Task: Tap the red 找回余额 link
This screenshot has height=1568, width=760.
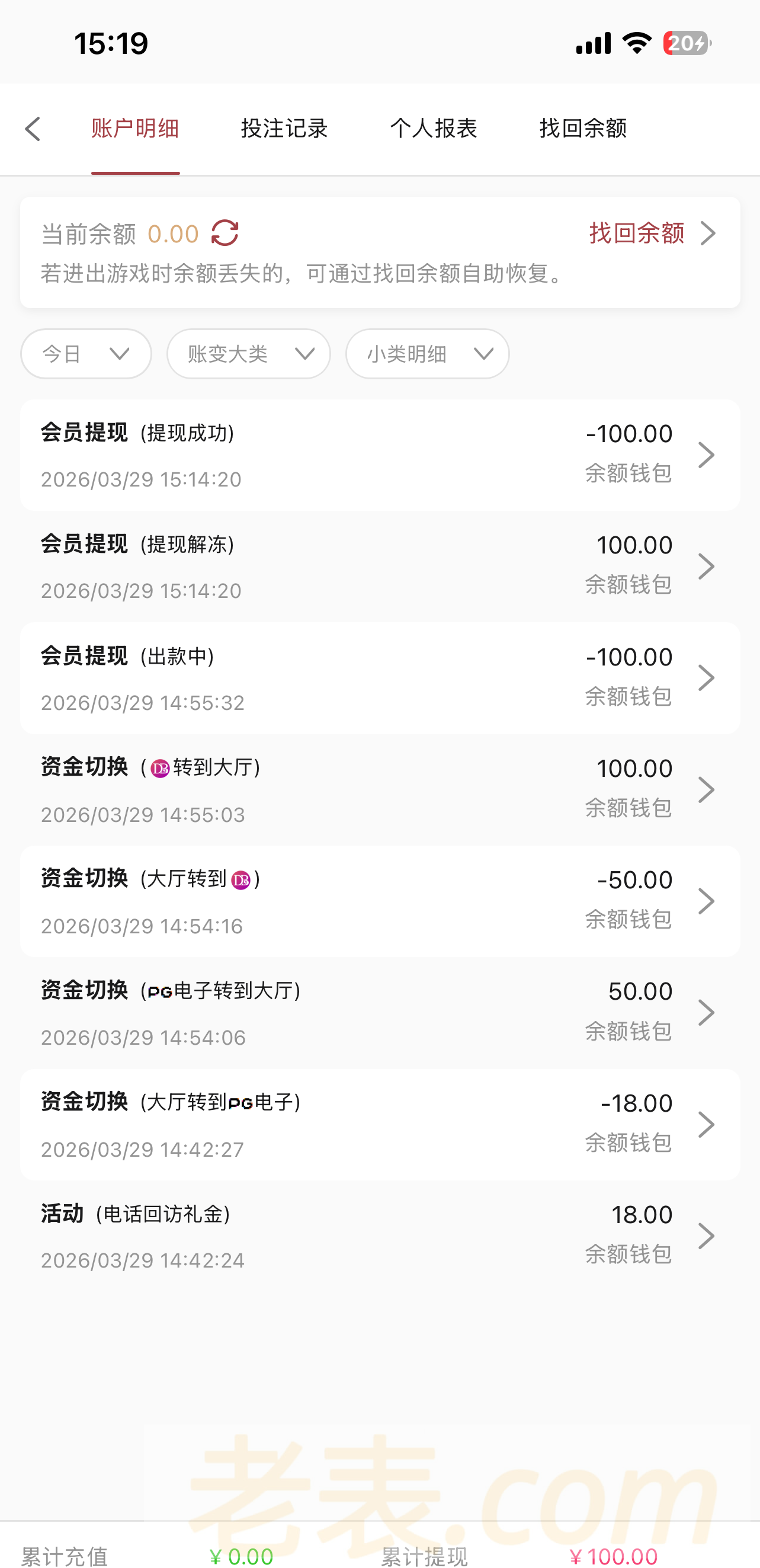Action: (636, 233)
